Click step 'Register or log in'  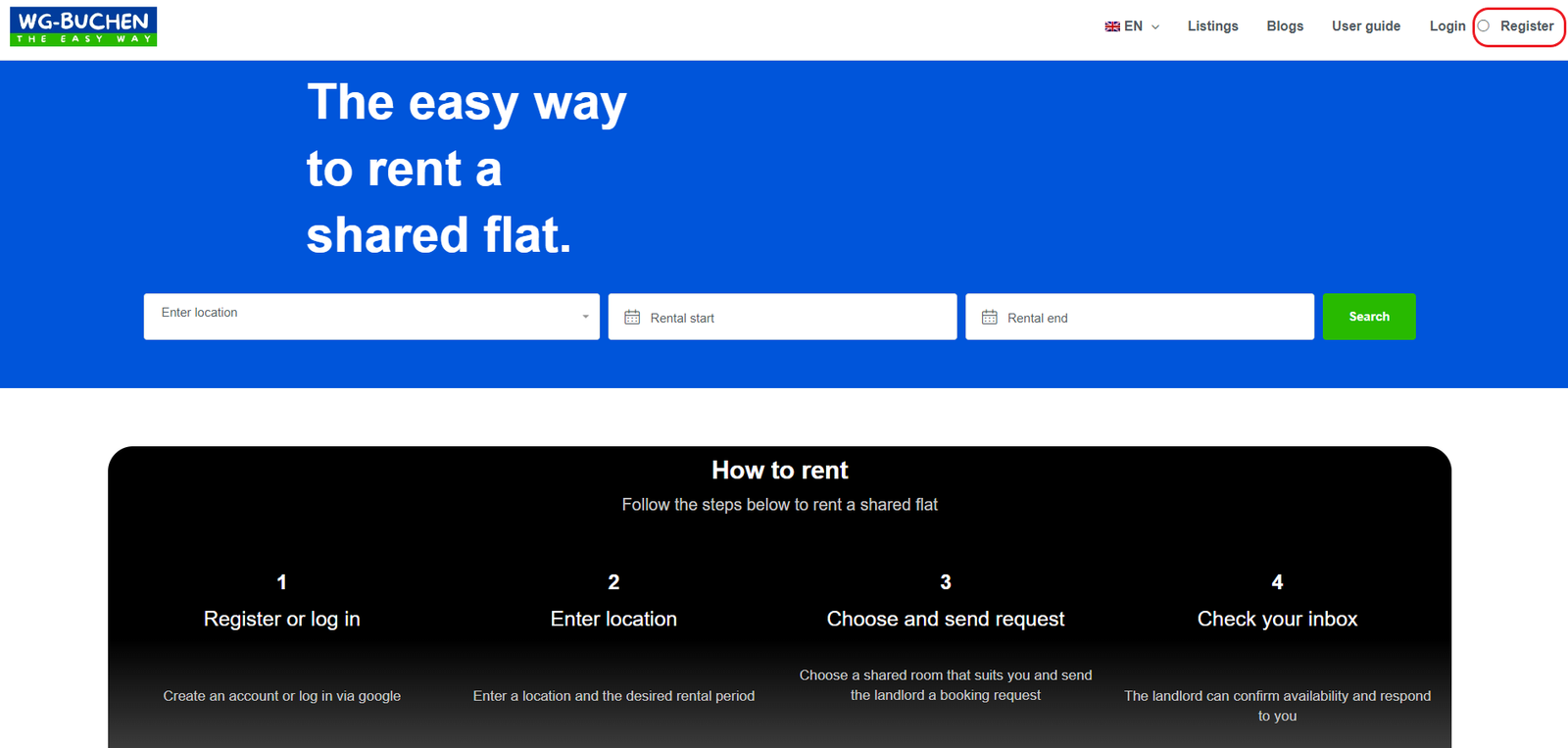point(282,620)
